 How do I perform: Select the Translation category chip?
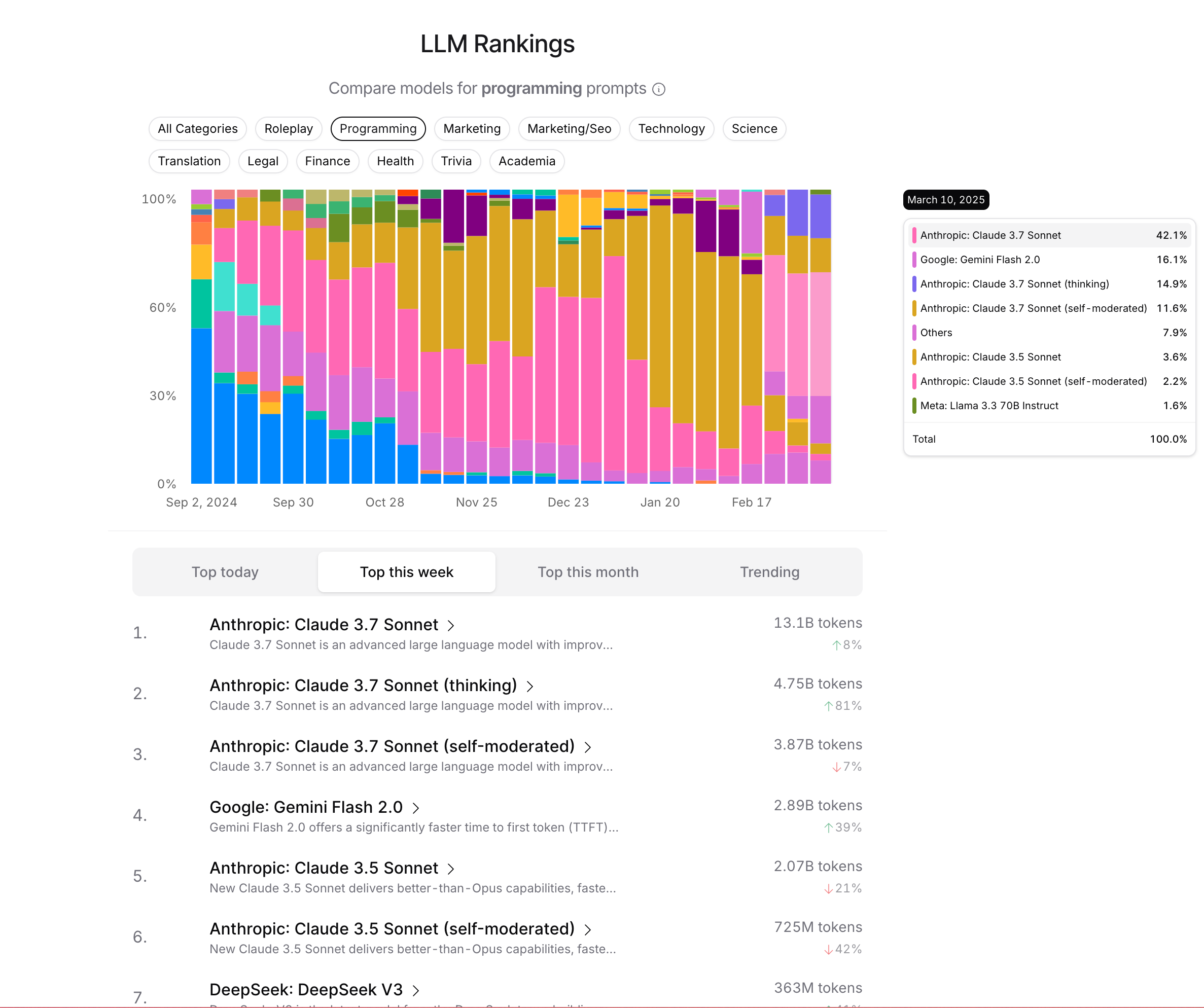click(x=189, y=161)
